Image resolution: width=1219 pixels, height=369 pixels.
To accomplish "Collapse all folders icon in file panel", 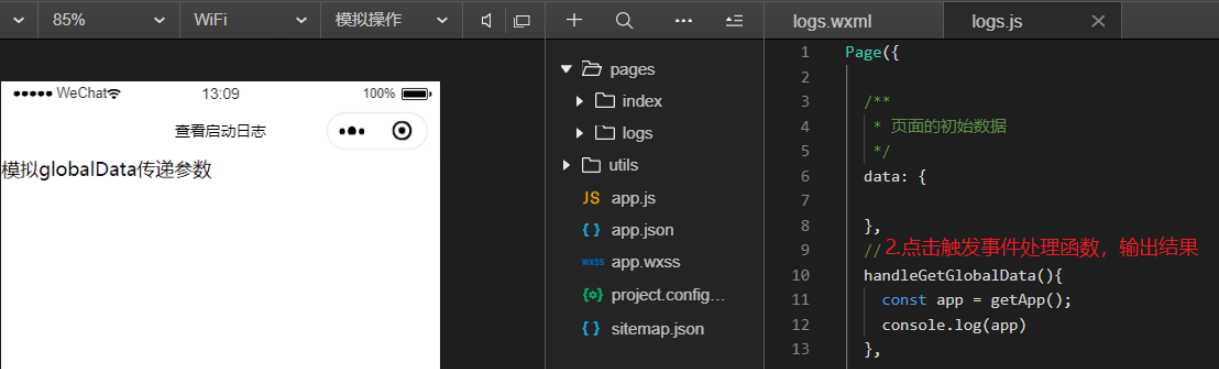I will pyautogui.click(x=734, y=20).
